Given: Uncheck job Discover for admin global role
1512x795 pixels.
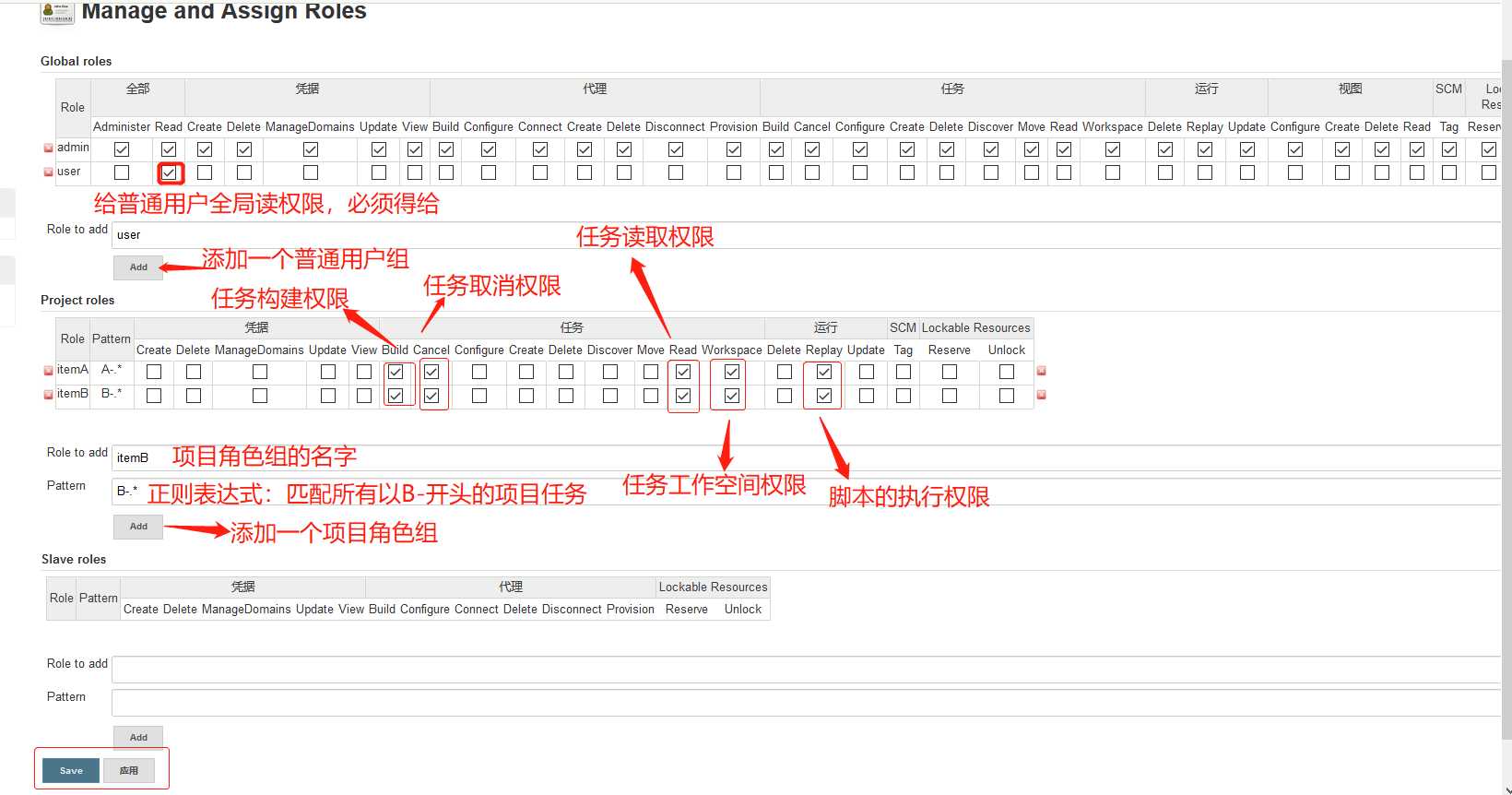Looking at the screenshot, I should [x=991, y=149].
